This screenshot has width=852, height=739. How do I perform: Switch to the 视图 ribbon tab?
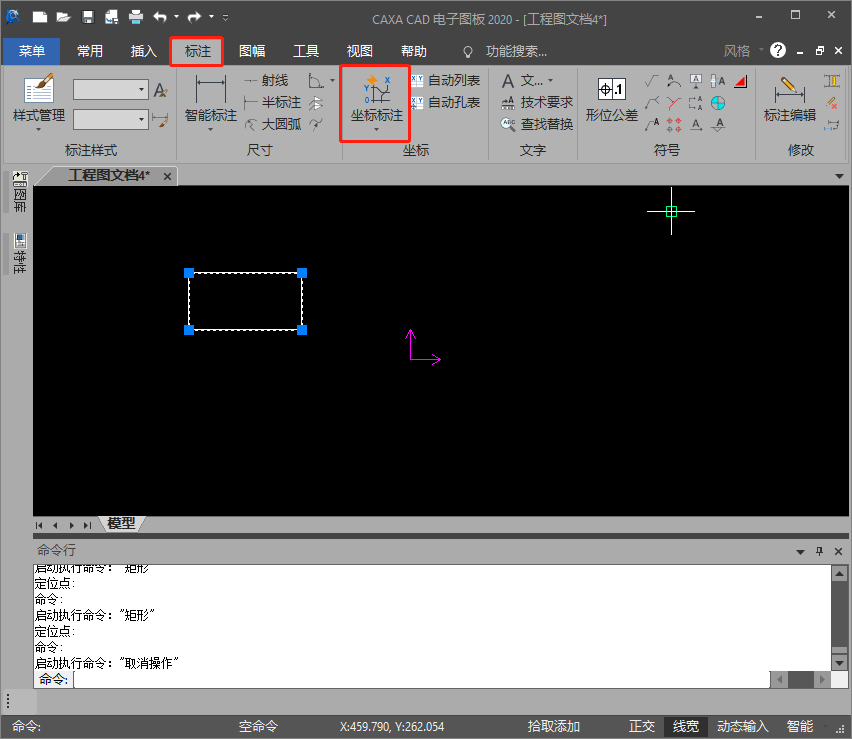[x=360, y=51]
